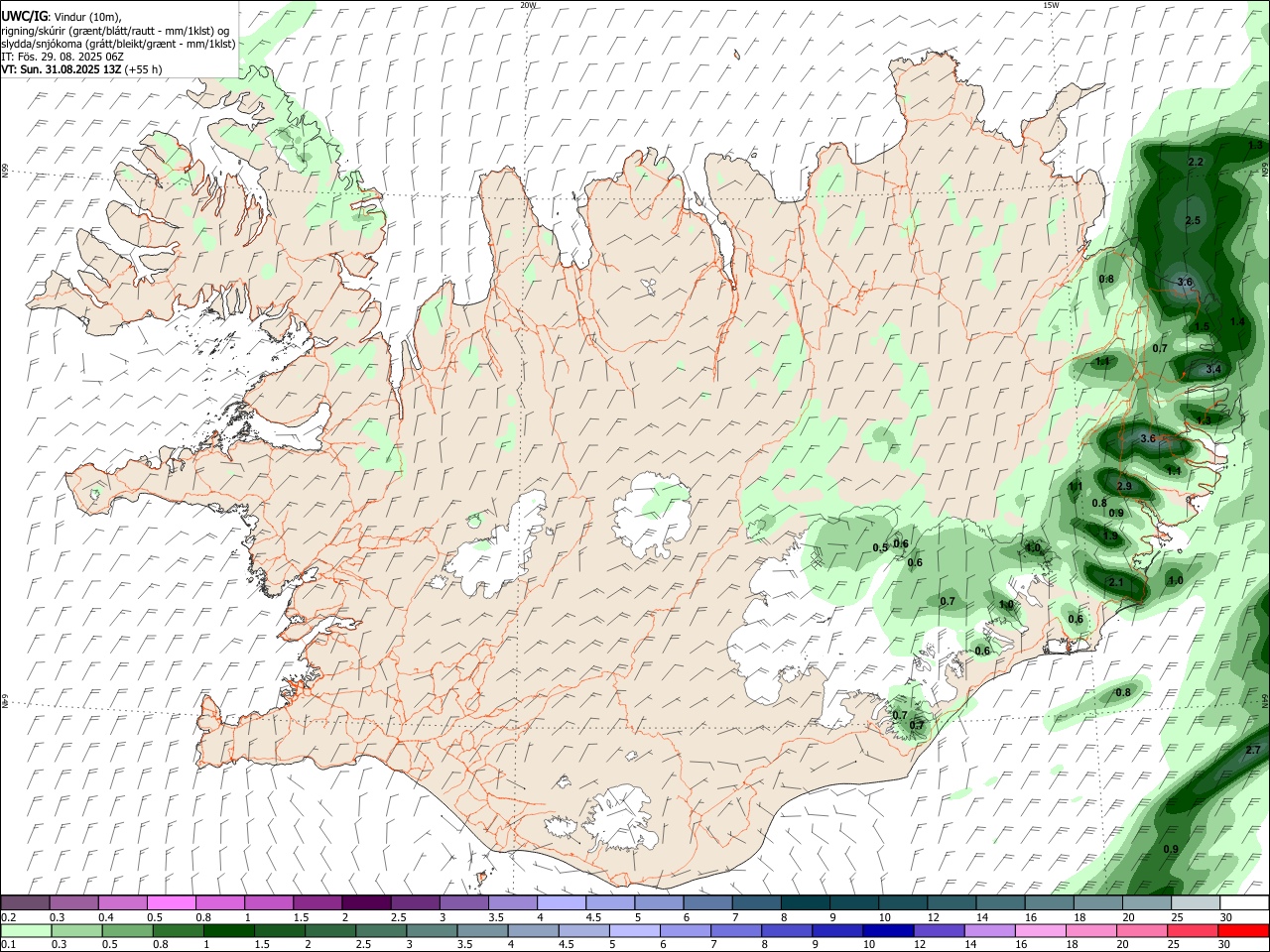Viewport: 1270px width, 952px height.
Task: Click the valid time text 'VT: Sun. 31.08.2025 13Z (+55 h)'
Action: pyautogui.click(x=81, y=69)
